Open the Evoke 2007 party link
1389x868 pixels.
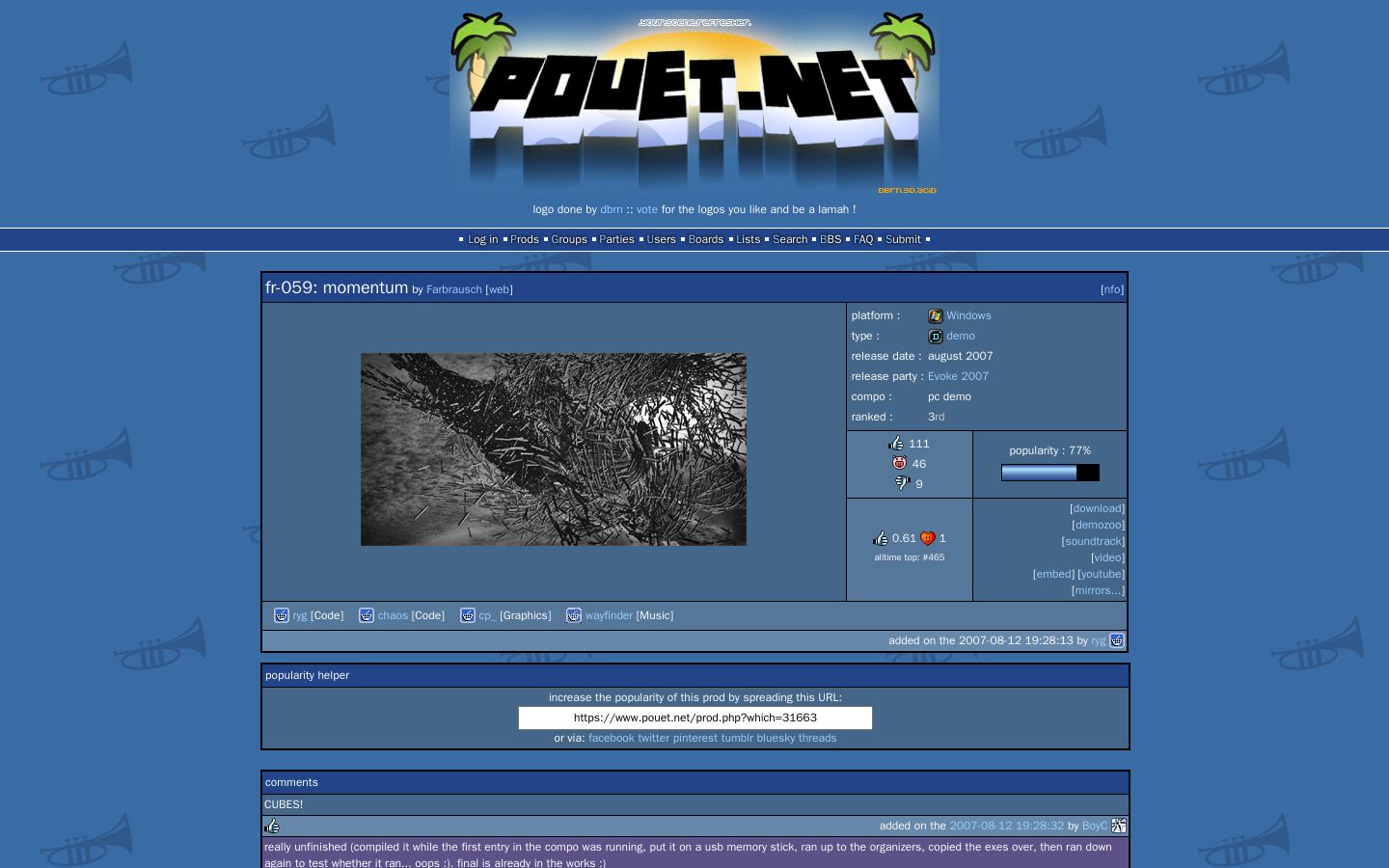(x=958, y=377)
